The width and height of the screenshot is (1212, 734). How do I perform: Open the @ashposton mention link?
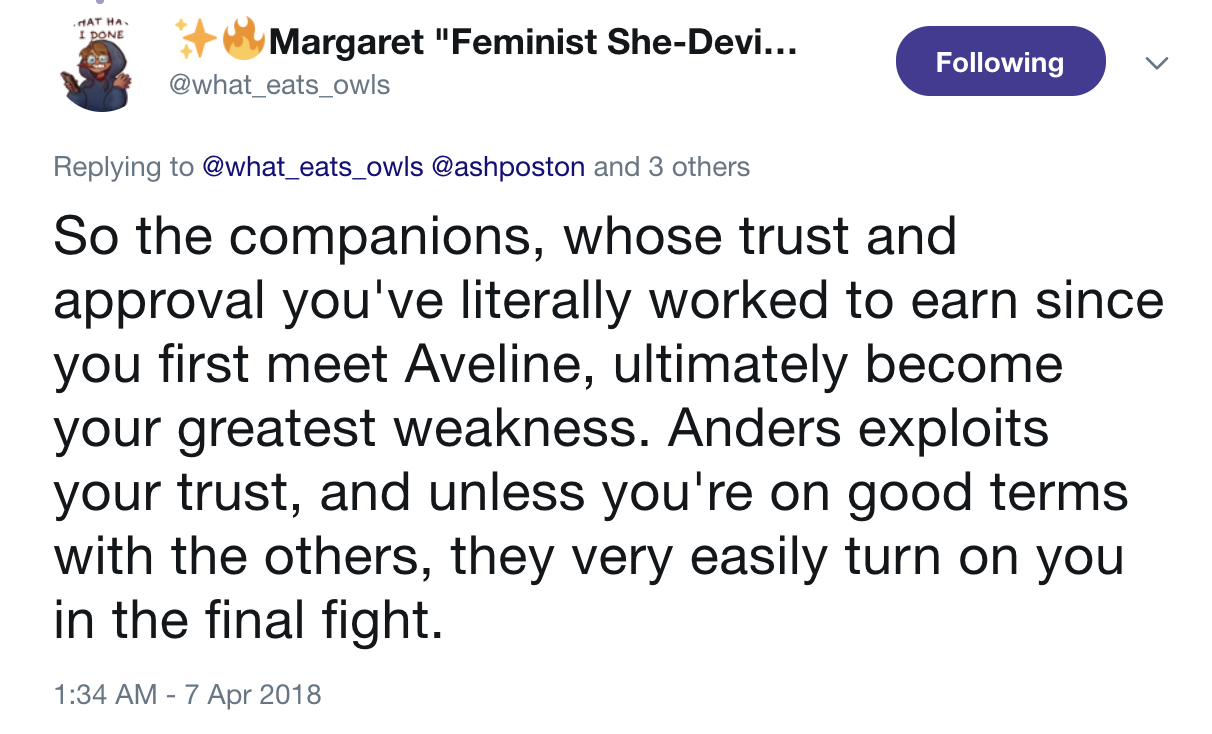point(508,166)
